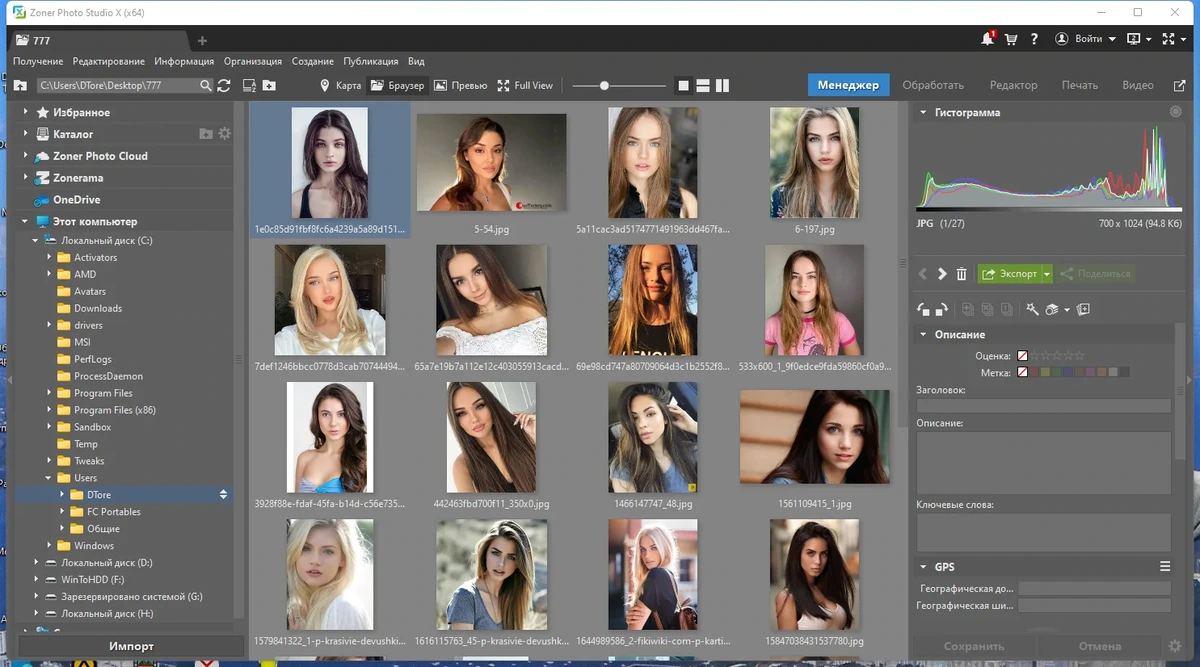The height and width of the screenshot is (667, 1200).
Task: Apply quick fix magic wand
Action: click(x=1033, y=310)
